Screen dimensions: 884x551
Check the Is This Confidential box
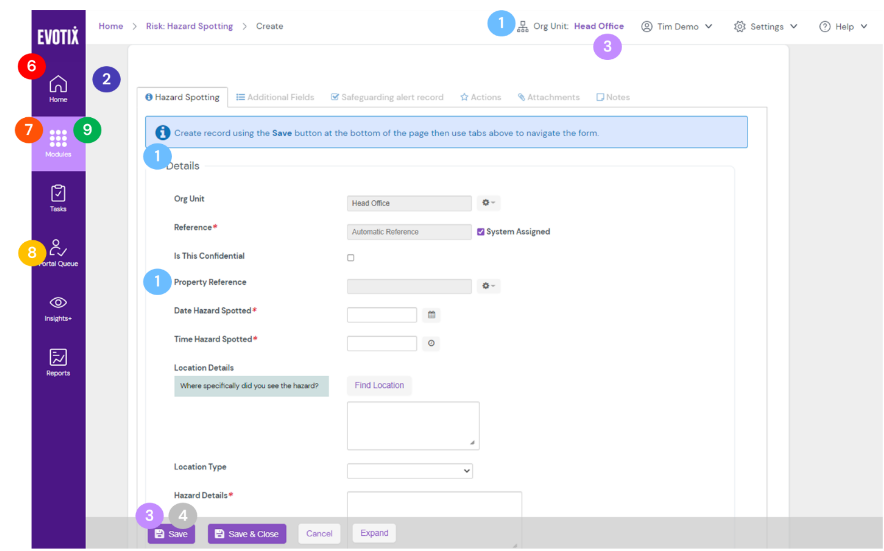coord(350,258)
